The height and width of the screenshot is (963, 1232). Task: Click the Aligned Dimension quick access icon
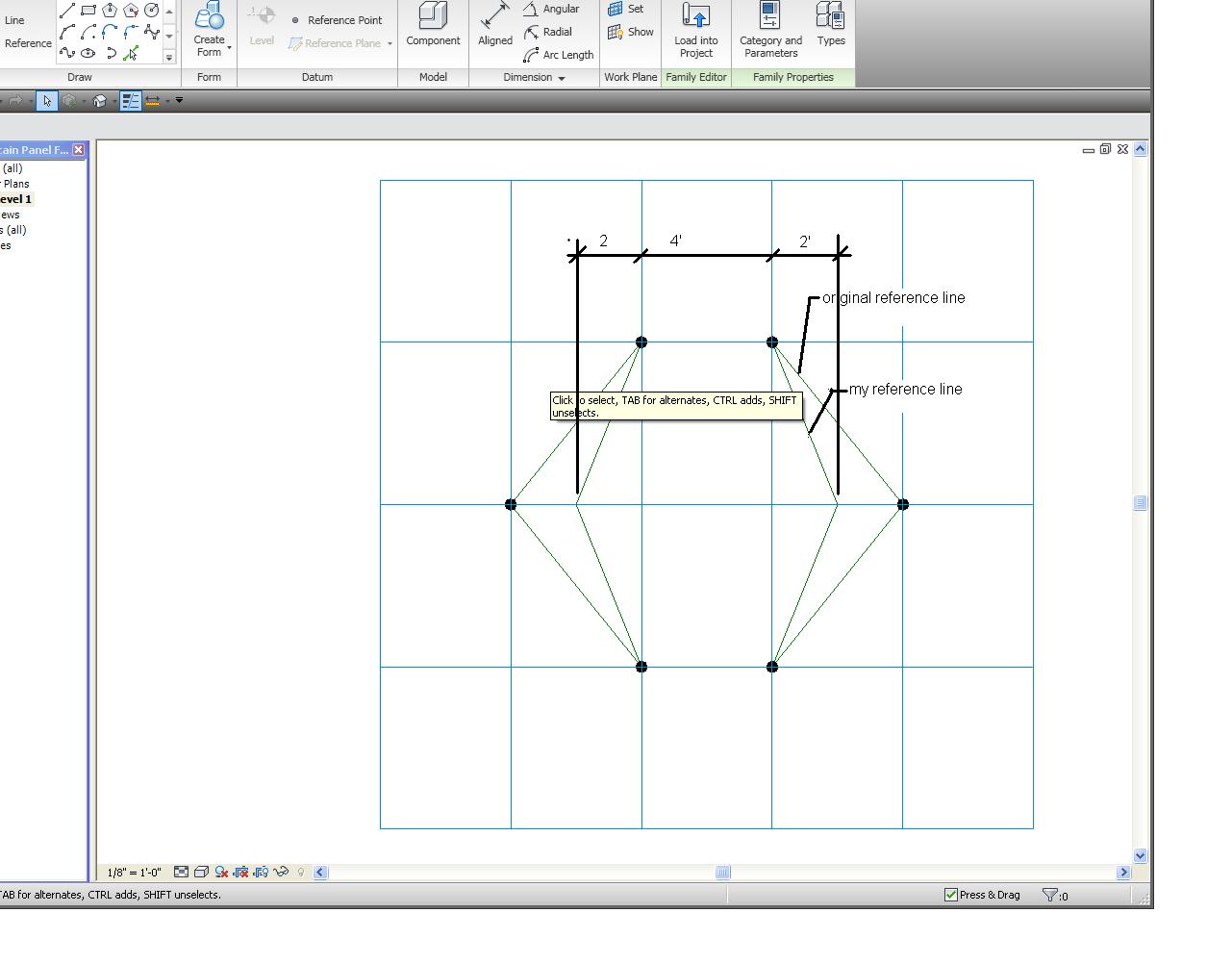click(152, 101)
